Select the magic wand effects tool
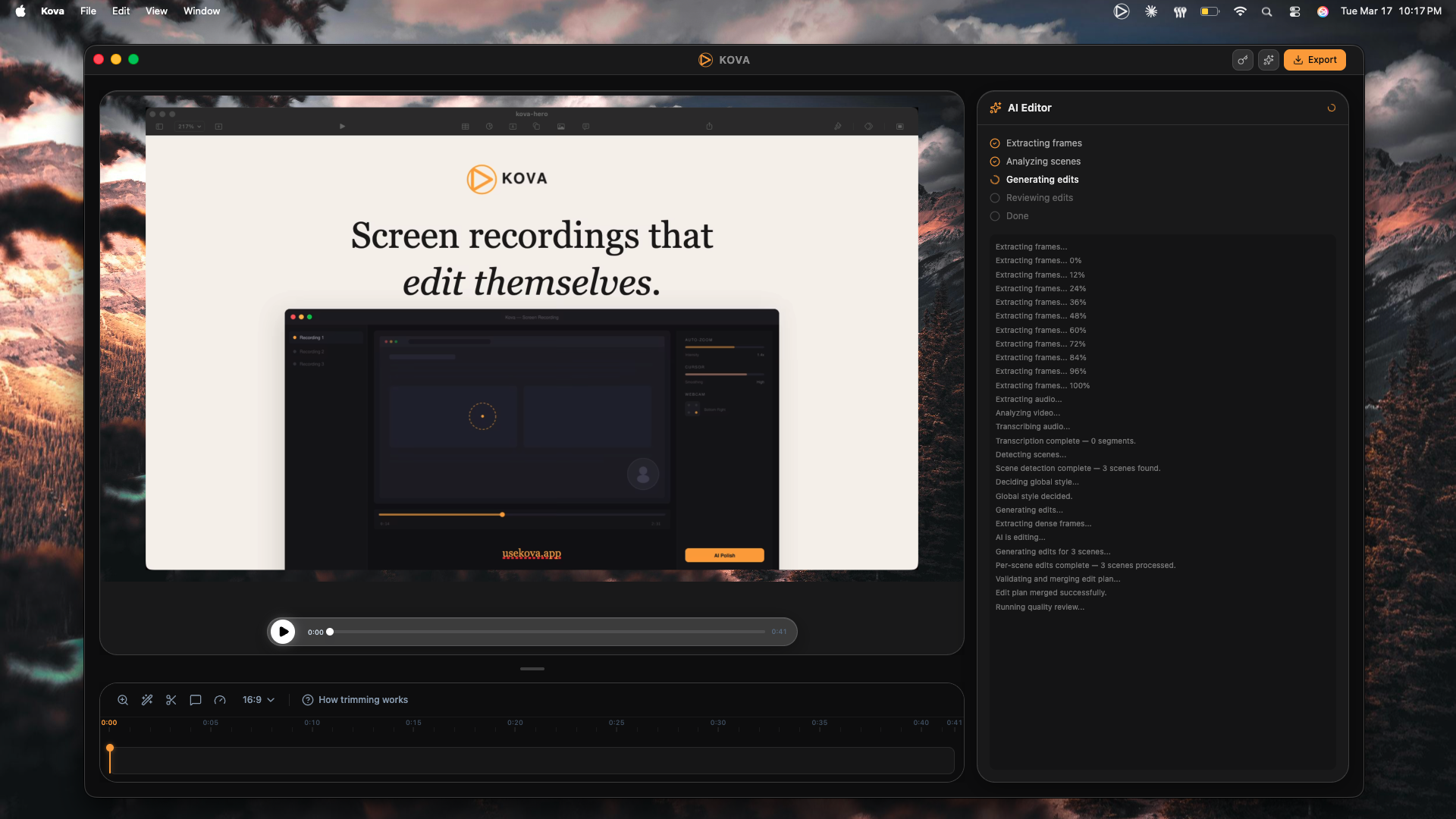The image size is (1456, 819). tap(147, 700)
